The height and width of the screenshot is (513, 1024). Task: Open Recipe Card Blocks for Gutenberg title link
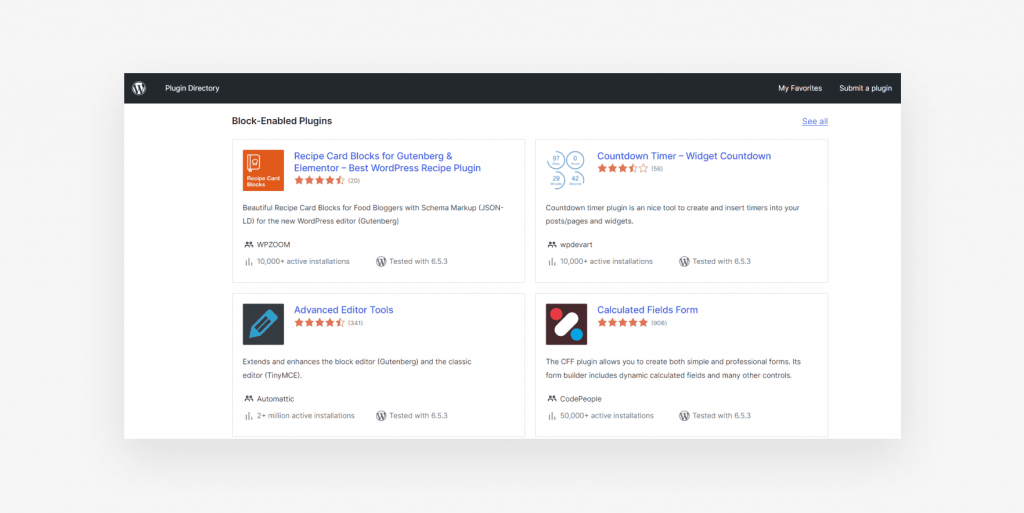pyautogui.click(x=387, y=162)
